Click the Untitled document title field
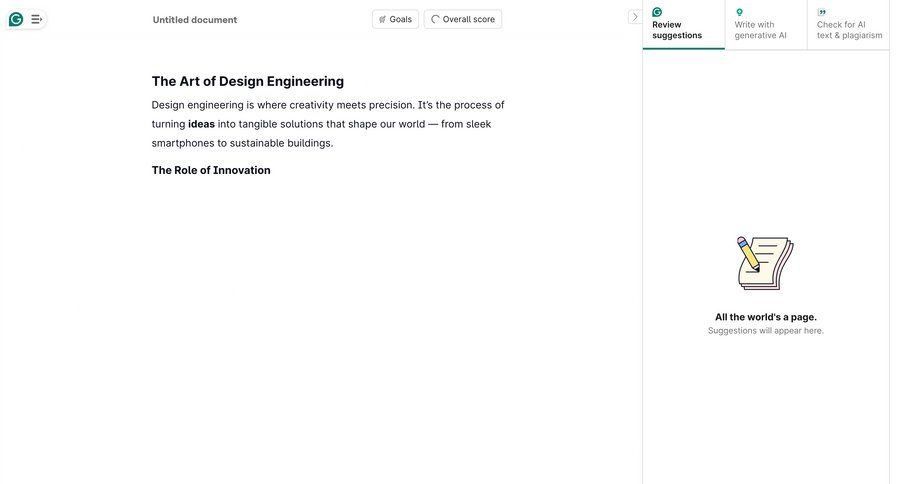Image resolution: width=900 pixels, height=484 pixels. 195,20
